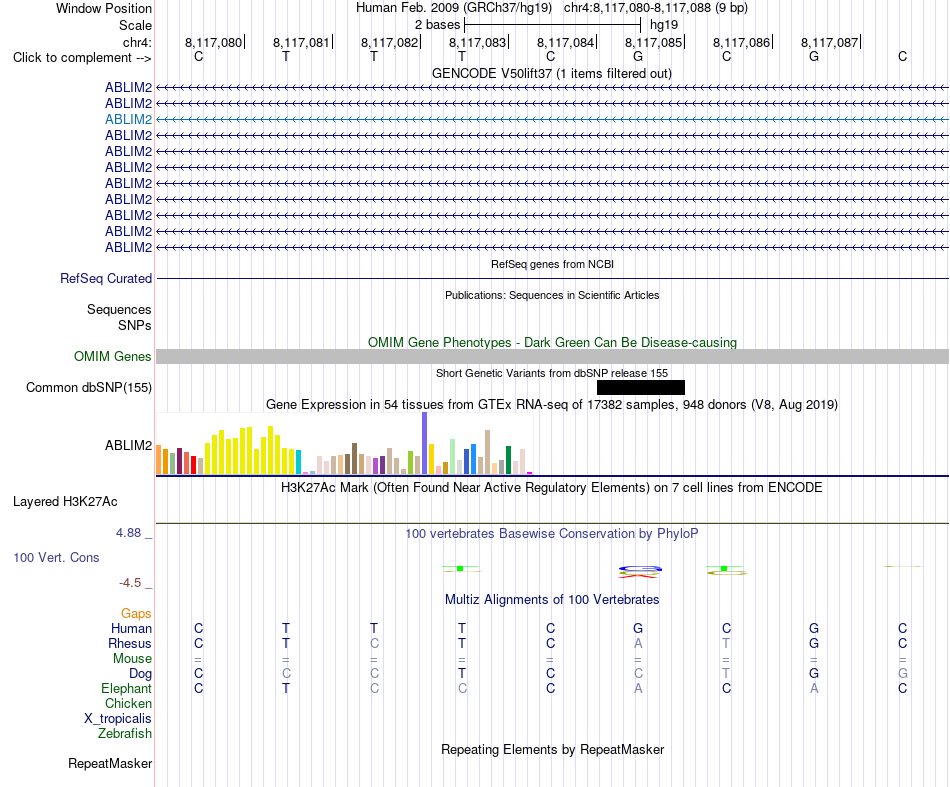Select the chr4: ruler label
This screenshot has width=950, height=787.
tap(137, 42)
